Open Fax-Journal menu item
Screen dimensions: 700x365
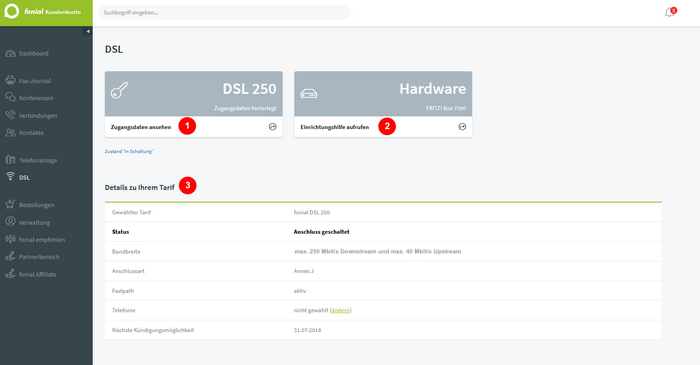tap(35, 81)
